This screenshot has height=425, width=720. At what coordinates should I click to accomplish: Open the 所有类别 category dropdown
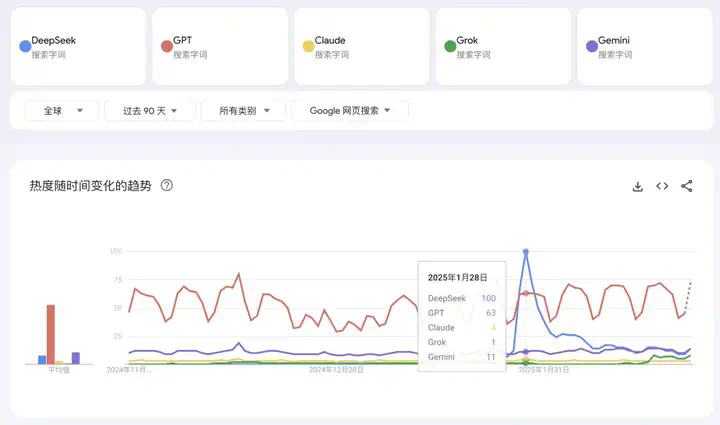(x=243, y=111)
